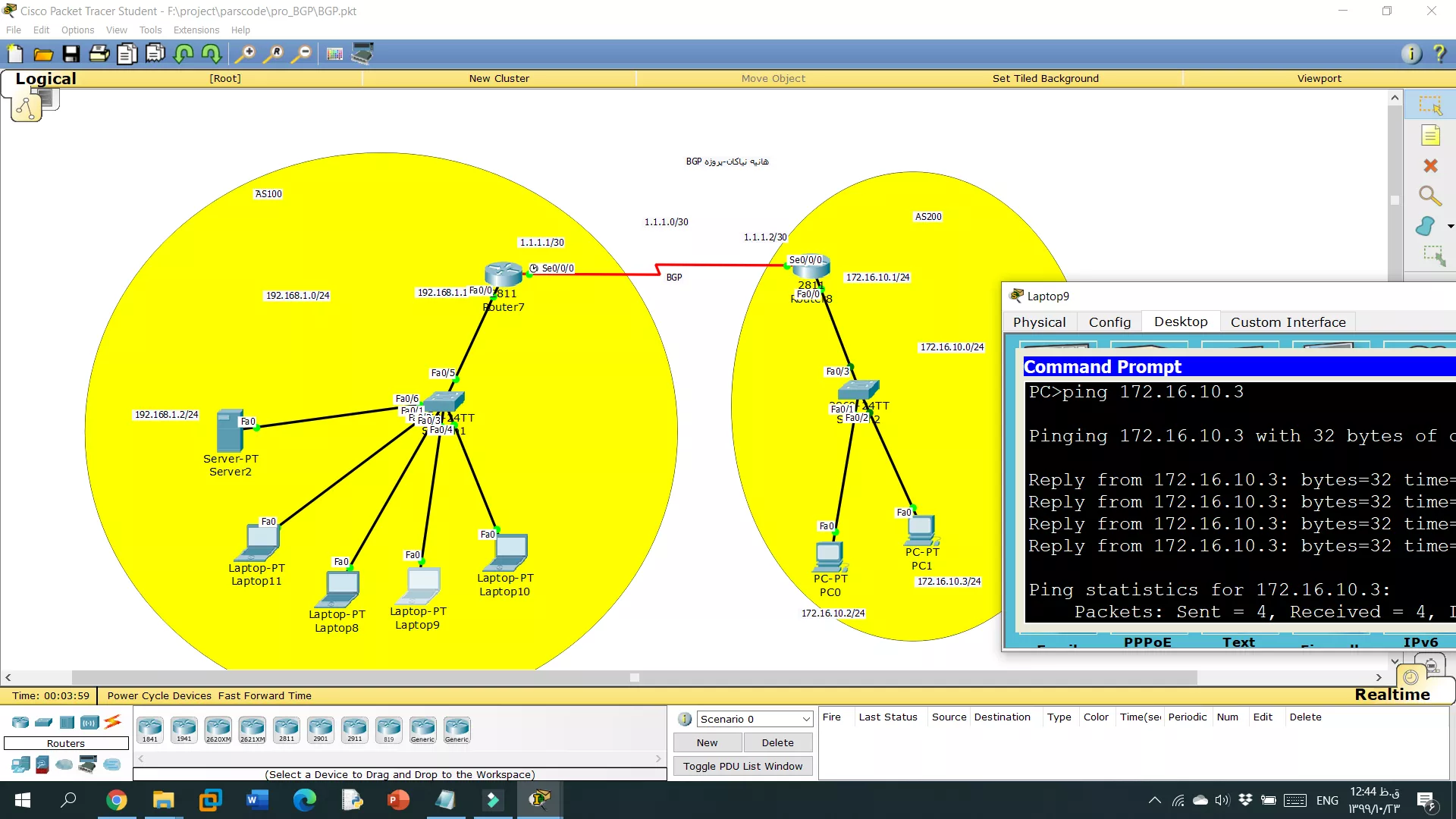Click the Paste toolbar icon

pos(155,54)
